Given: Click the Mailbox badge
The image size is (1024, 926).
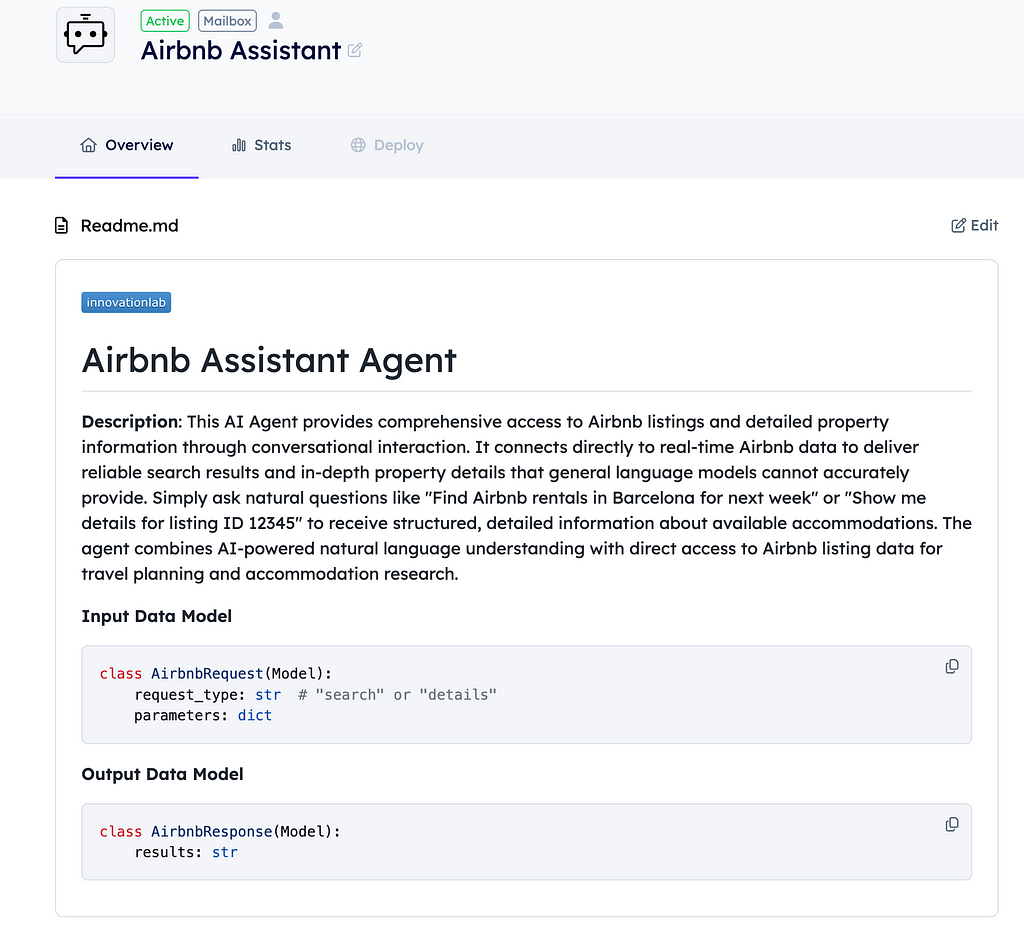Looking at the screenshot, I should (227, 21).
